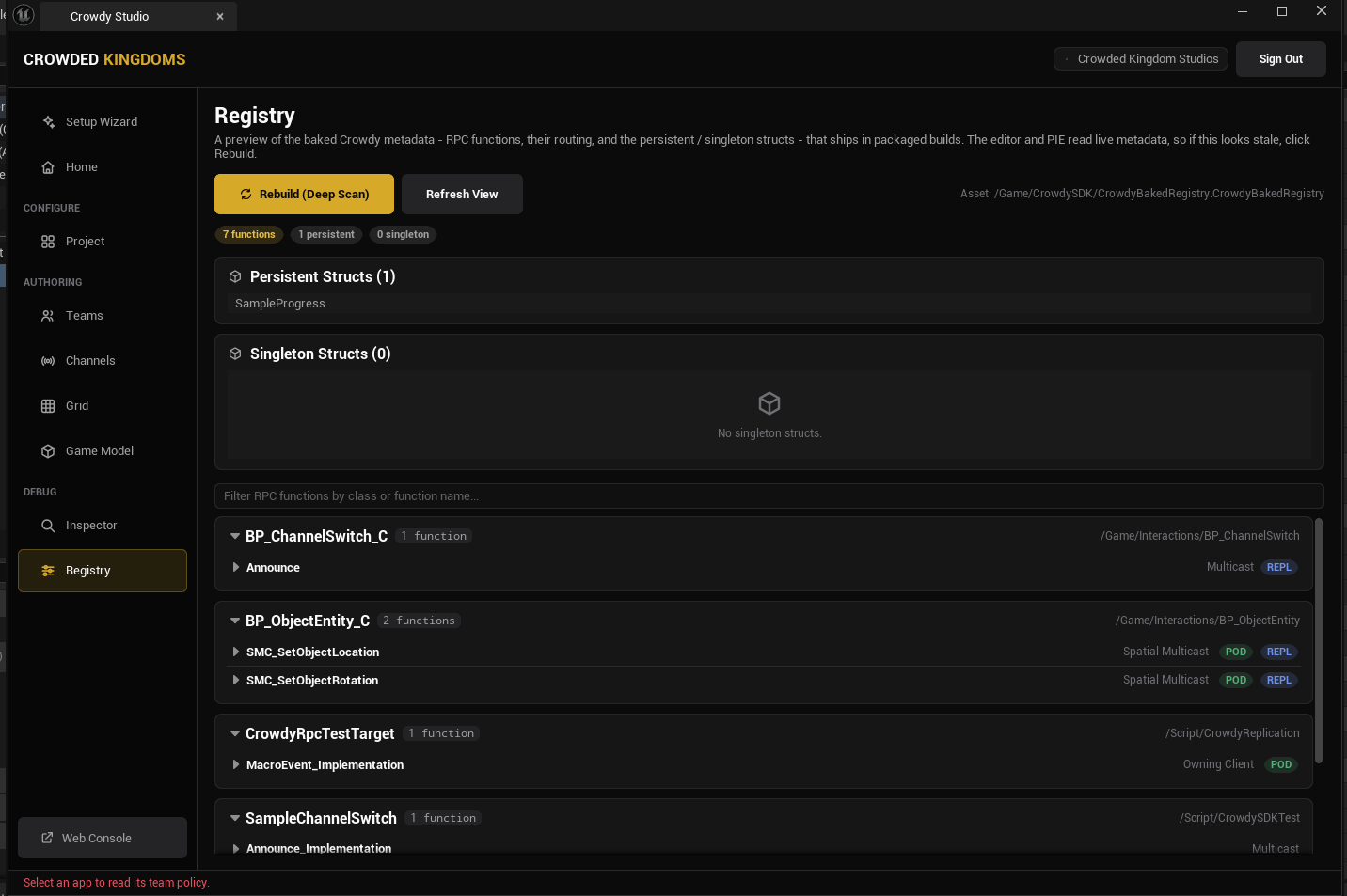Click the red team policy status message

pyautogui.click(x=116, y=883)
